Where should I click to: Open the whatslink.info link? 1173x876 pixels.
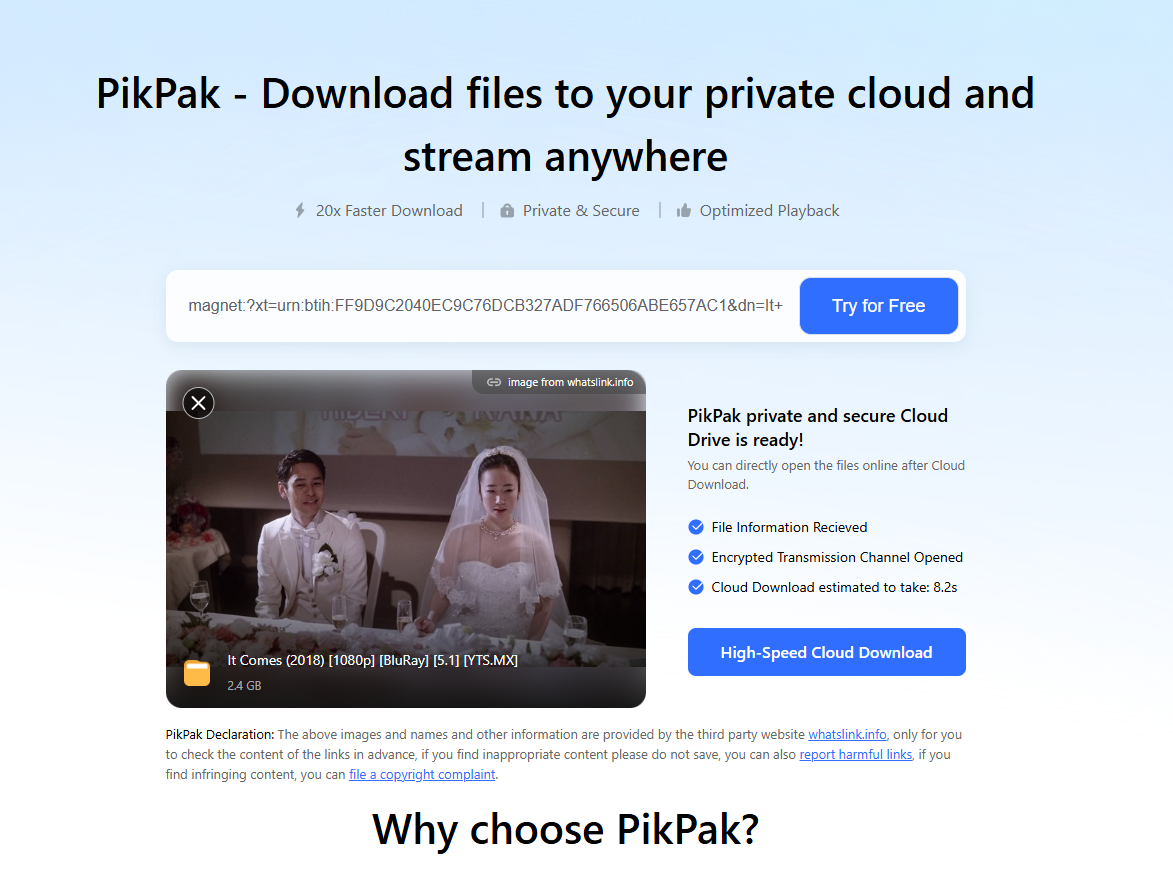pos(848,735)
